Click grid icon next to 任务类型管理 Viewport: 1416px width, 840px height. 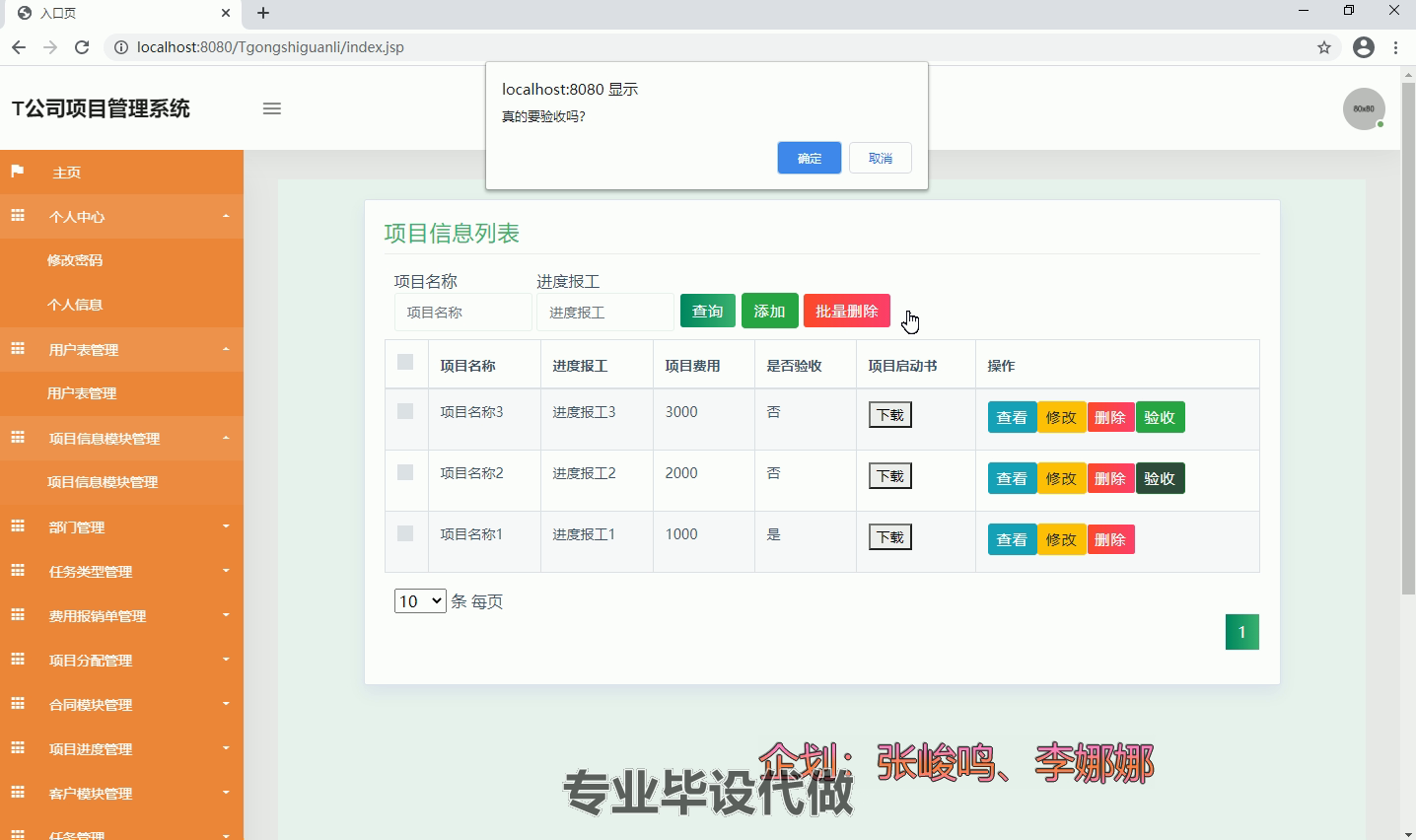(18, 571)
